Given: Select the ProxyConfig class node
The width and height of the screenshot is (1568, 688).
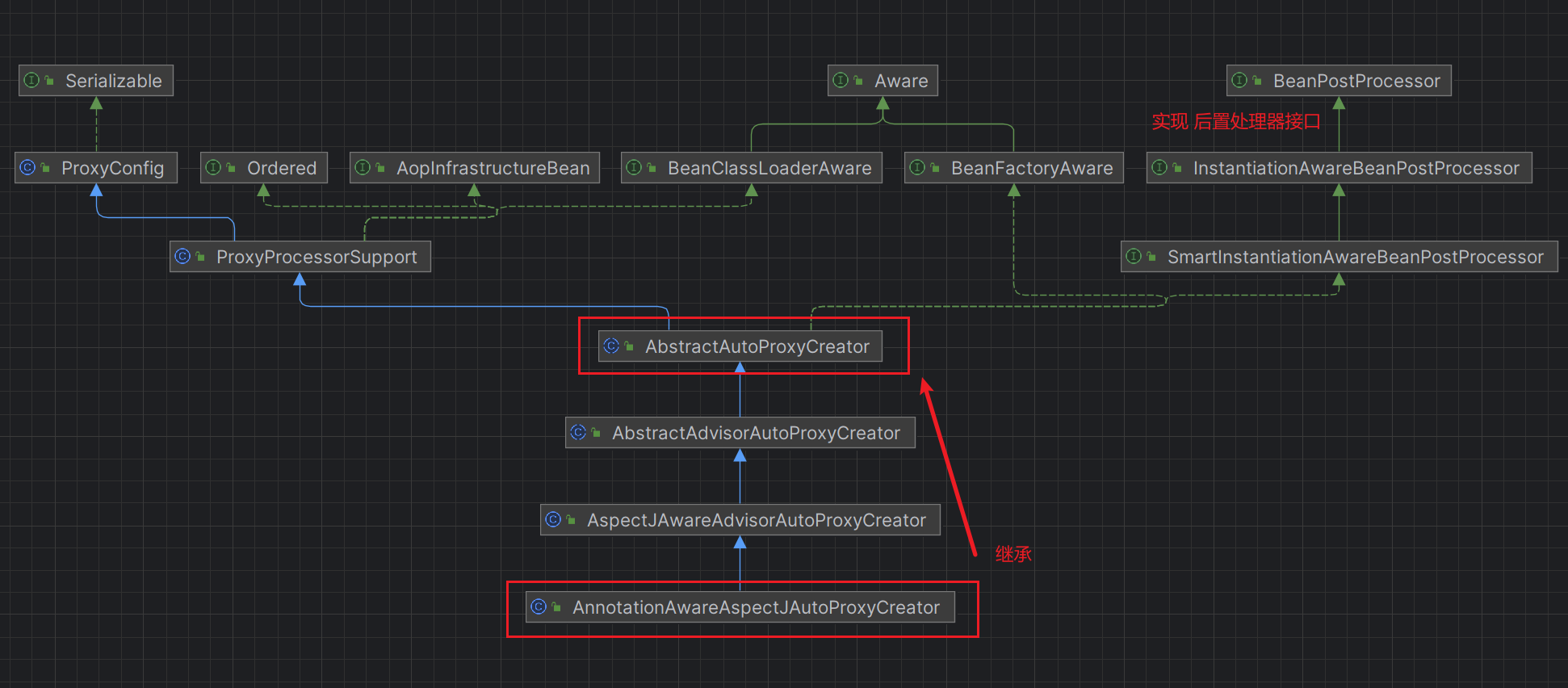Looking at the screenshot, I should 96,168.
